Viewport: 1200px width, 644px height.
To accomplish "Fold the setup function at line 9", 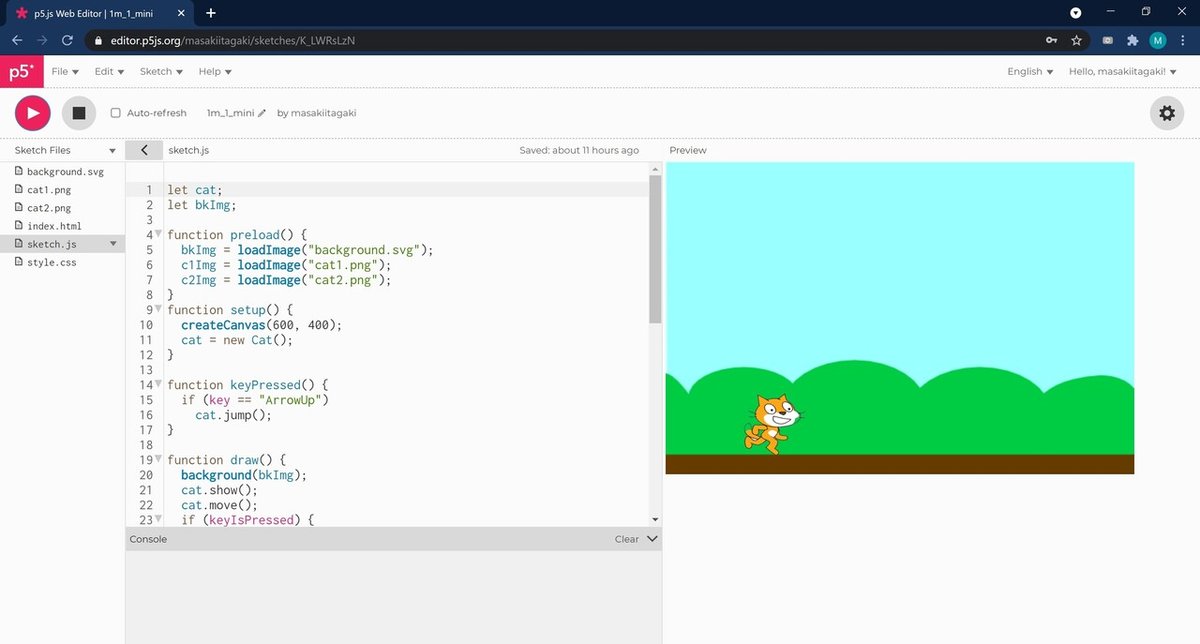I will pos(158,309).
